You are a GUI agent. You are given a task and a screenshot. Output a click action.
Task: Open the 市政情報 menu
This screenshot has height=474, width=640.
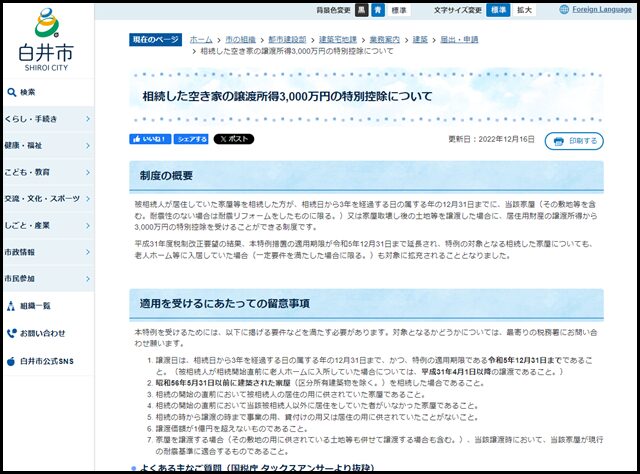[x=48, y=252]
